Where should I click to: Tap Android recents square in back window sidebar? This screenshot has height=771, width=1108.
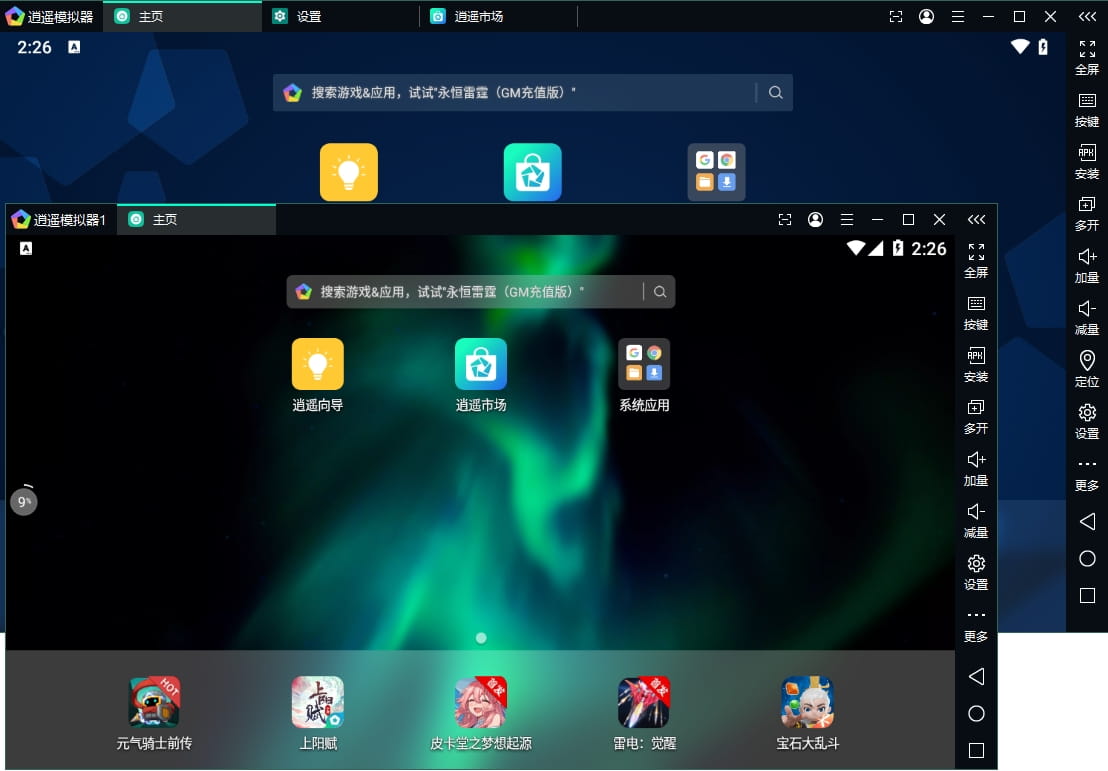click(1087, 595)
